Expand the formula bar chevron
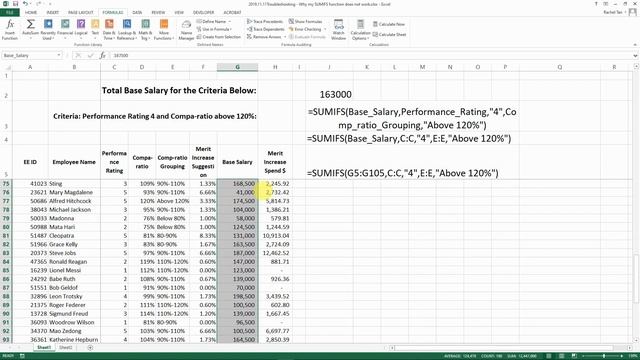640x360 pixels. [x=636, y=55]
